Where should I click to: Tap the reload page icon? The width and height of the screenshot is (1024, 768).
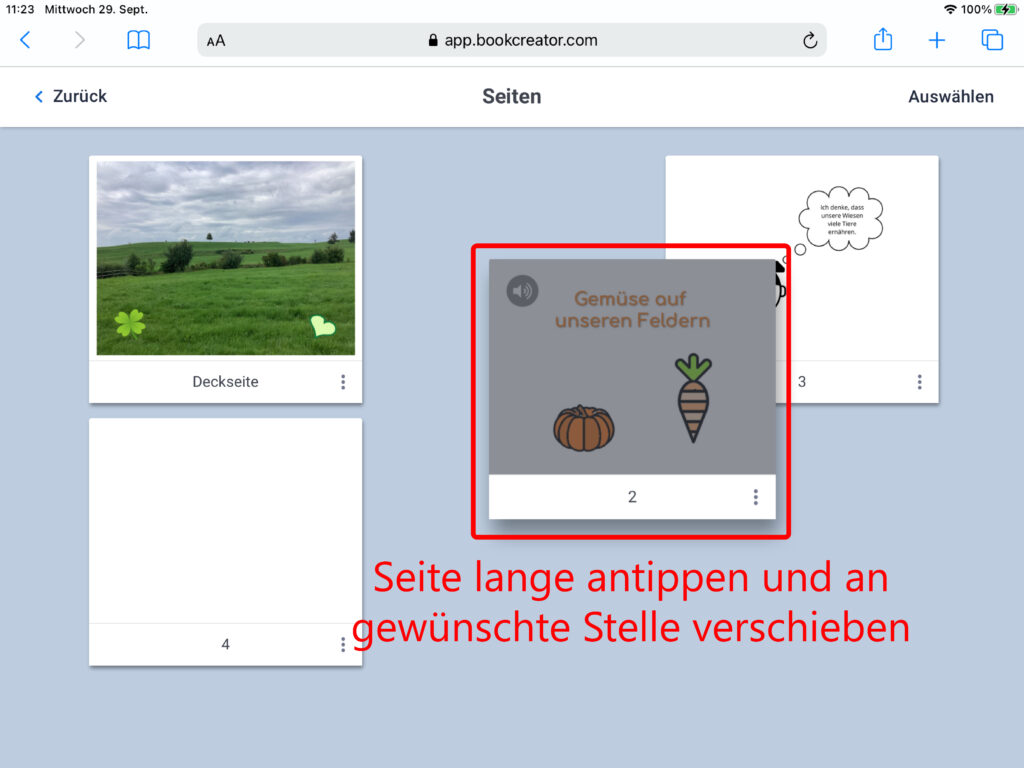(x=810, y=41)
